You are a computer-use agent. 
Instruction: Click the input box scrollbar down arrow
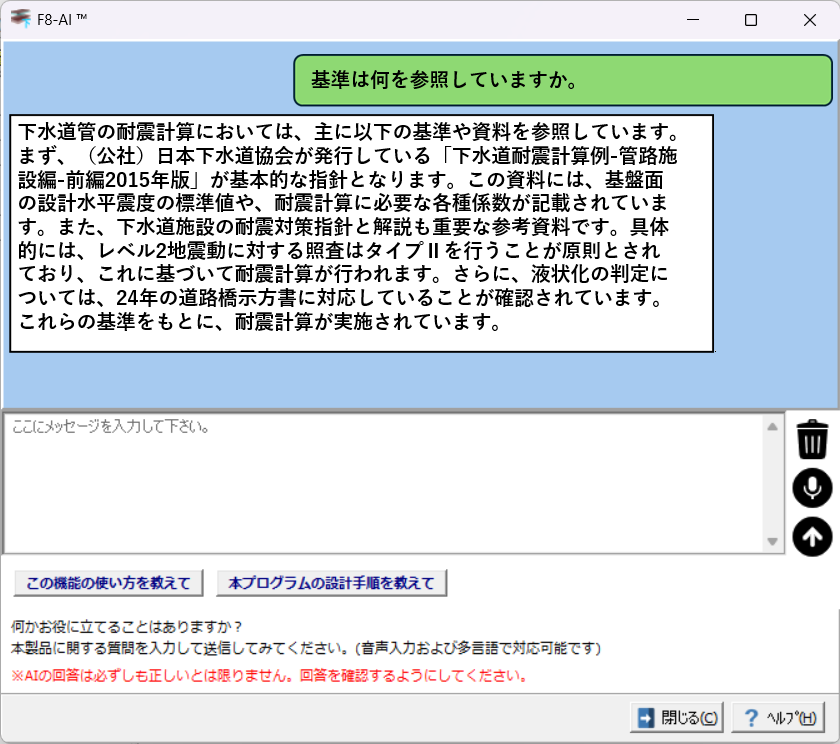point(772,541)
